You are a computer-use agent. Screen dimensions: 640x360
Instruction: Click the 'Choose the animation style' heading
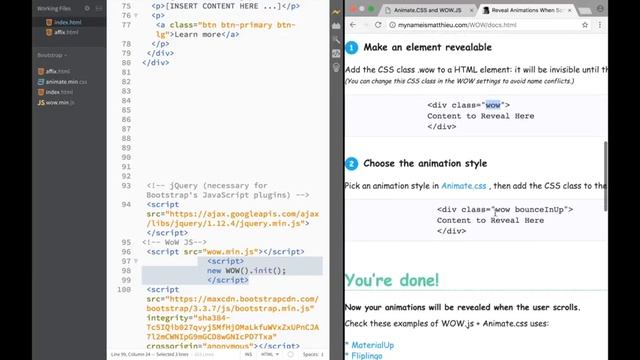(x=425, y=163)
